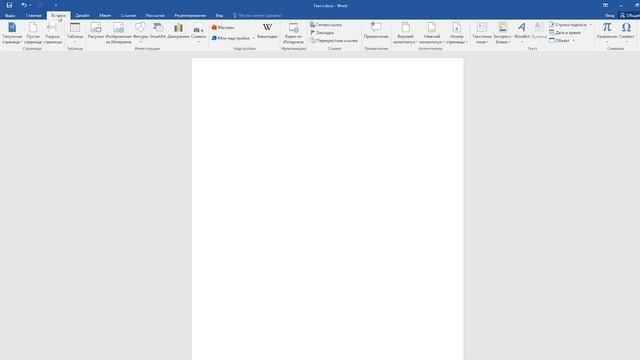Go to the Ссылки tab
The image size is (640, 360).
coord(128,16)
